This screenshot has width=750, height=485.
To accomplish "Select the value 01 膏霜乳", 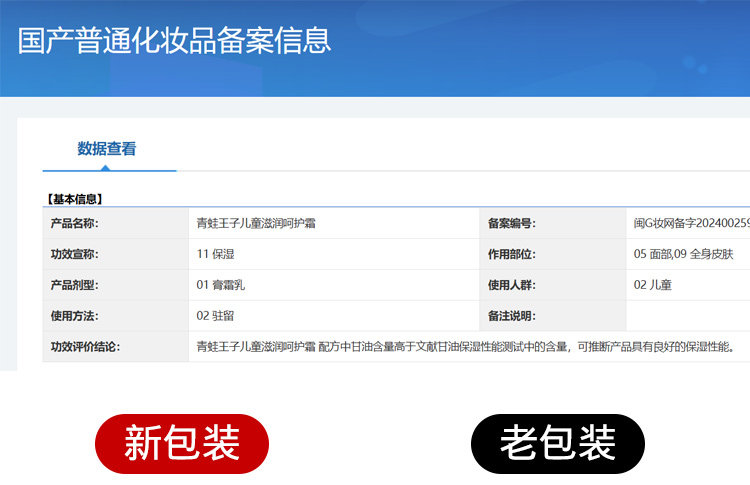I will coord(221,285).
